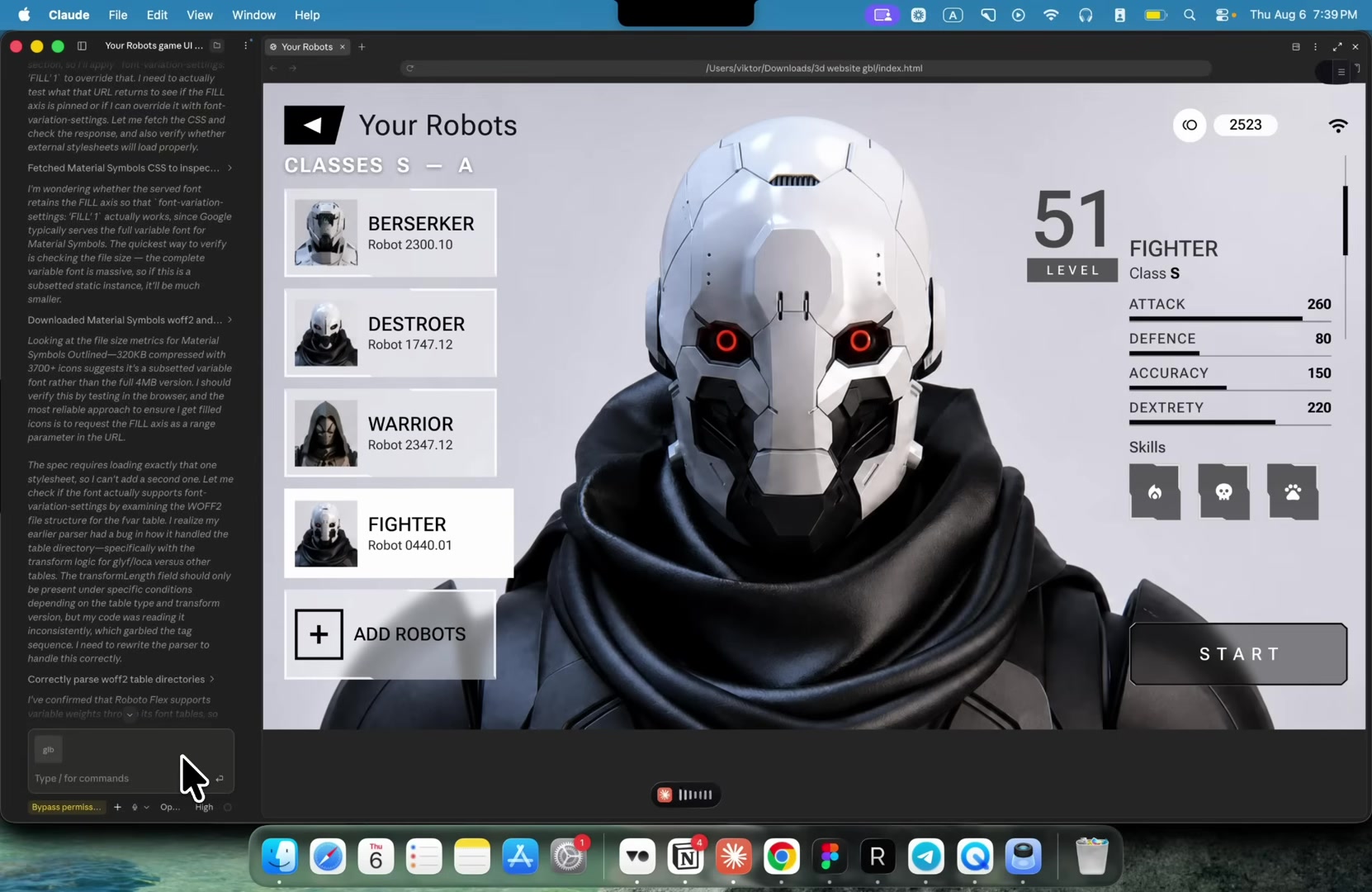Screen dimensions: 1372x892
Task: Select the paw print skill icon
Action: pos(1293,492)
